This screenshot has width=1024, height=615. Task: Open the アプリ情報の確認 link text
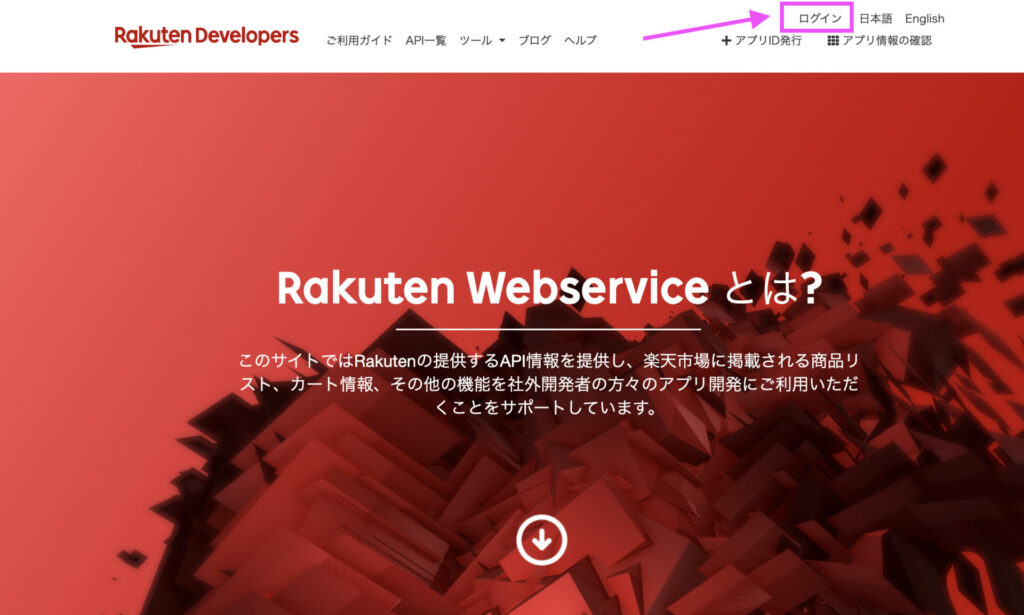[x=887, y=40]
